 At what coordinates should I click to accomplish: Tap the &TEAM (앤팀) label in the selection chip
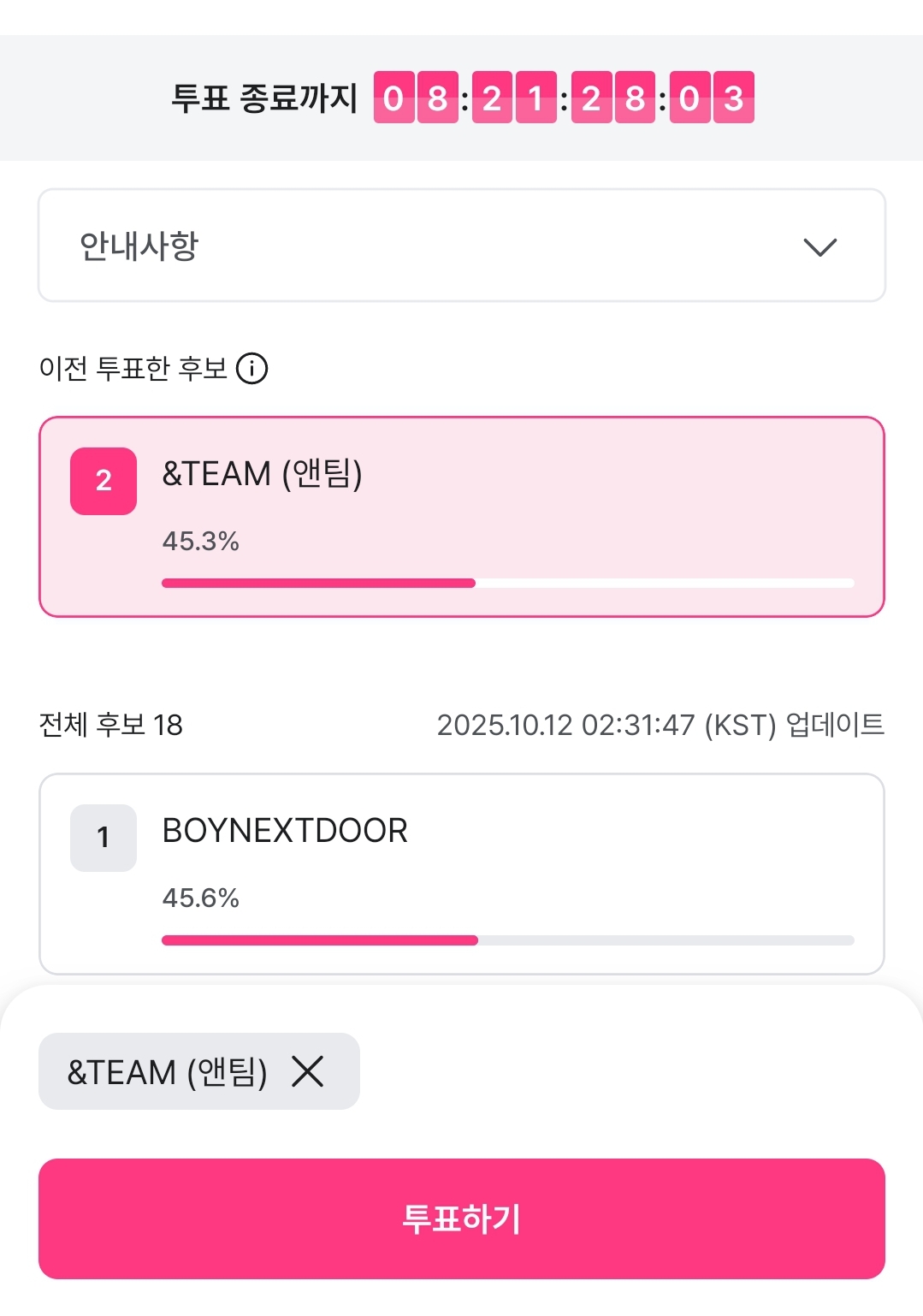coord(168,1072)
